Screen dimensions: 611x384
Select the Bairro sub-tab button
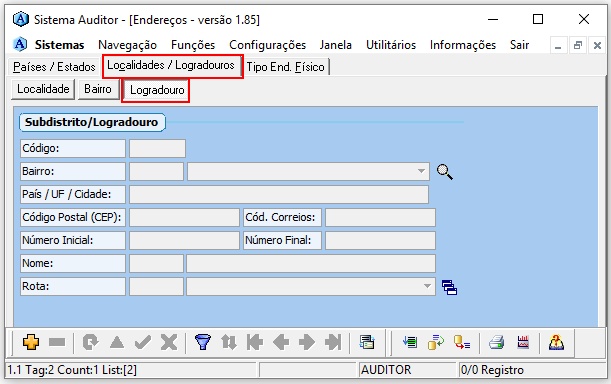pos(98,89)
